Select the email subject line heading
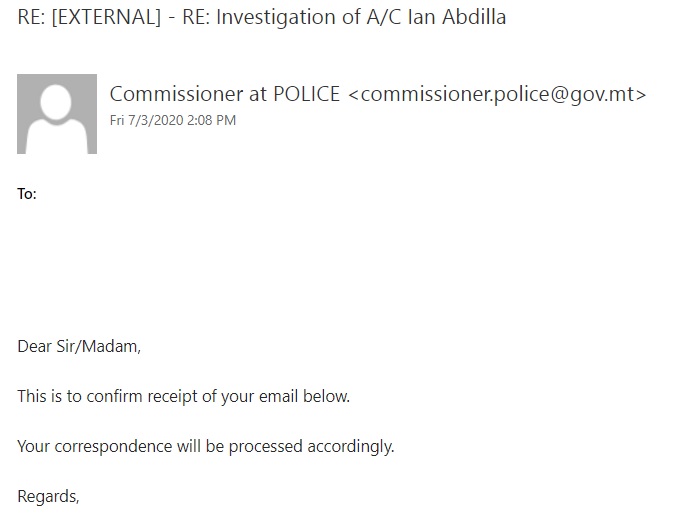Screen dimensions: 697x524 coord(261,18)
